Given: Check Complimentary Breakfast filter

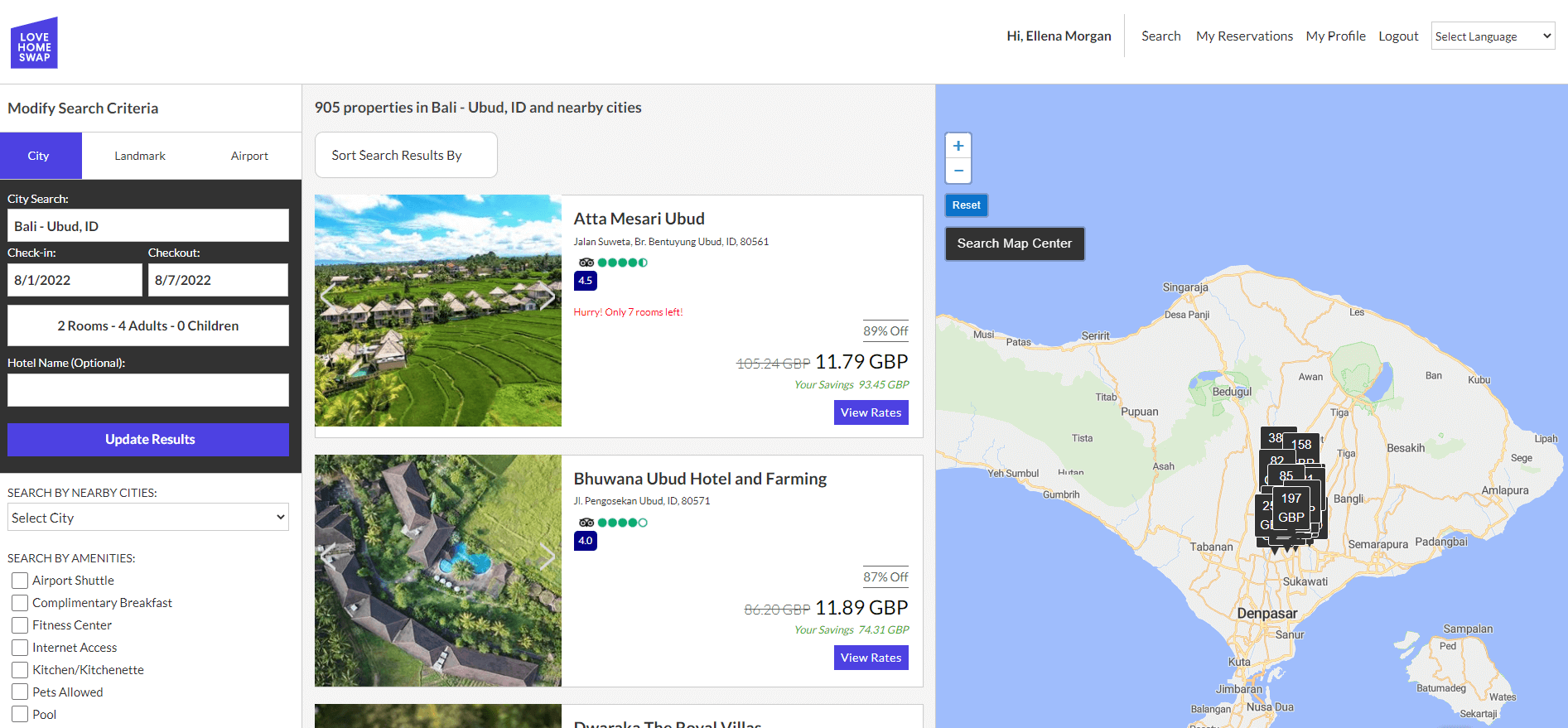Looking at the screenshot, I should click(x=20, y=603).
